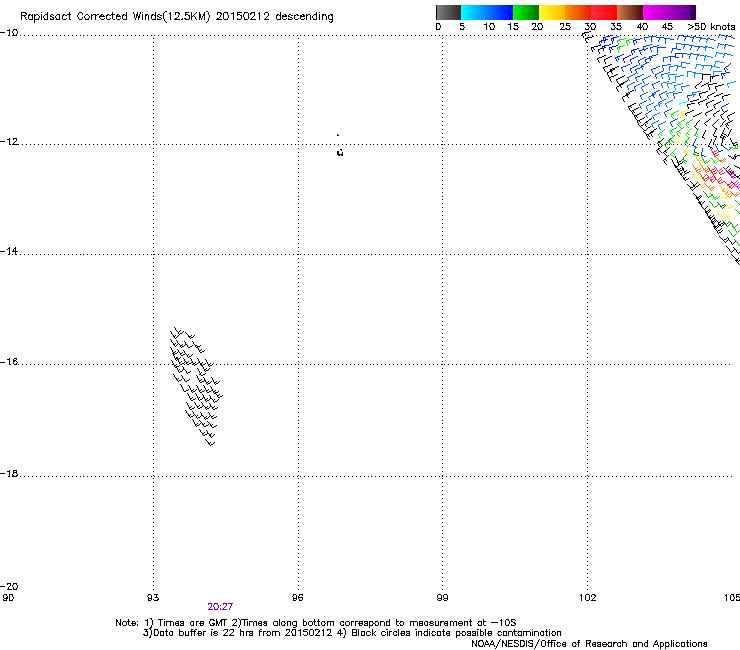The width and height of the screenshot is (740, 650).
Task: Click the magenta high-wind barbs near 105E, 12.7S
Action: click(x=734, y=180)
